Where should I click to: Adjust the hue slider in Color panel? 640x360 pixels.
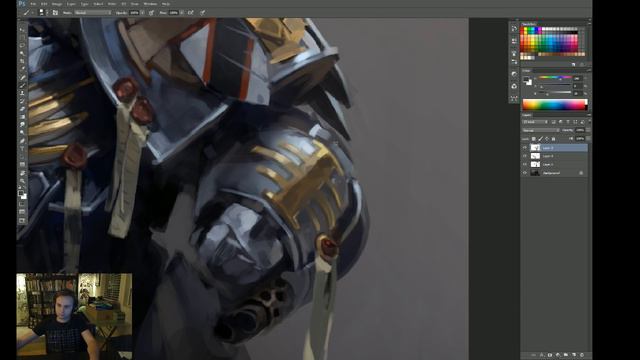click(x=554, y=77)
